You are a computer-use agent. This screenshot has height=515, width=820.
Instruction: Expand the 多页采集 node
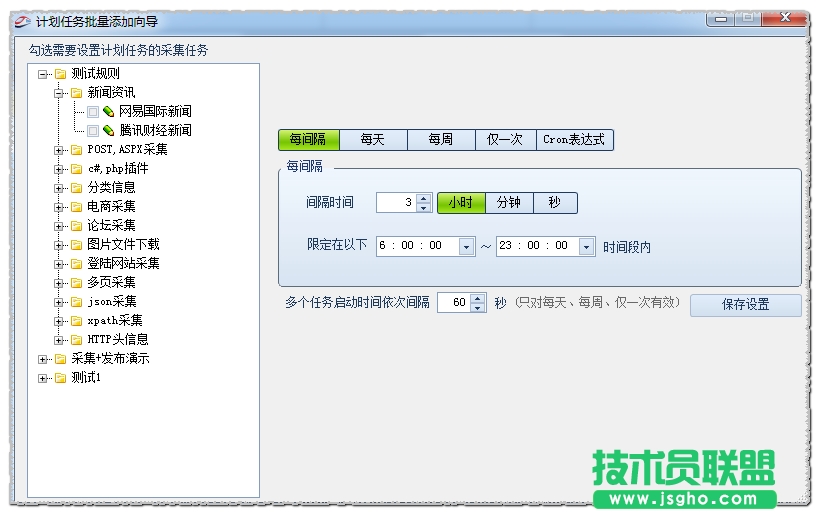[59, 283]
